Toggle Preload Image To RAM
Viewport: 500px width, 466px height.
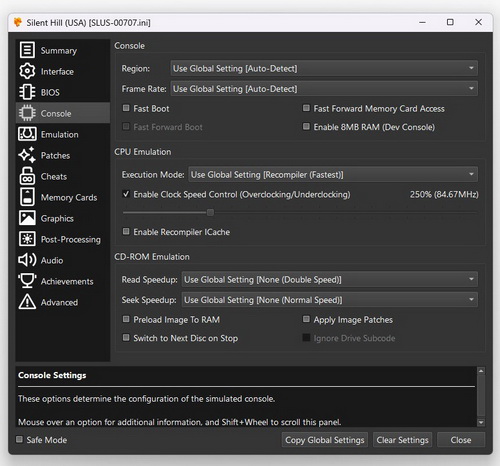pyautogui.click(x=126, y=319)
